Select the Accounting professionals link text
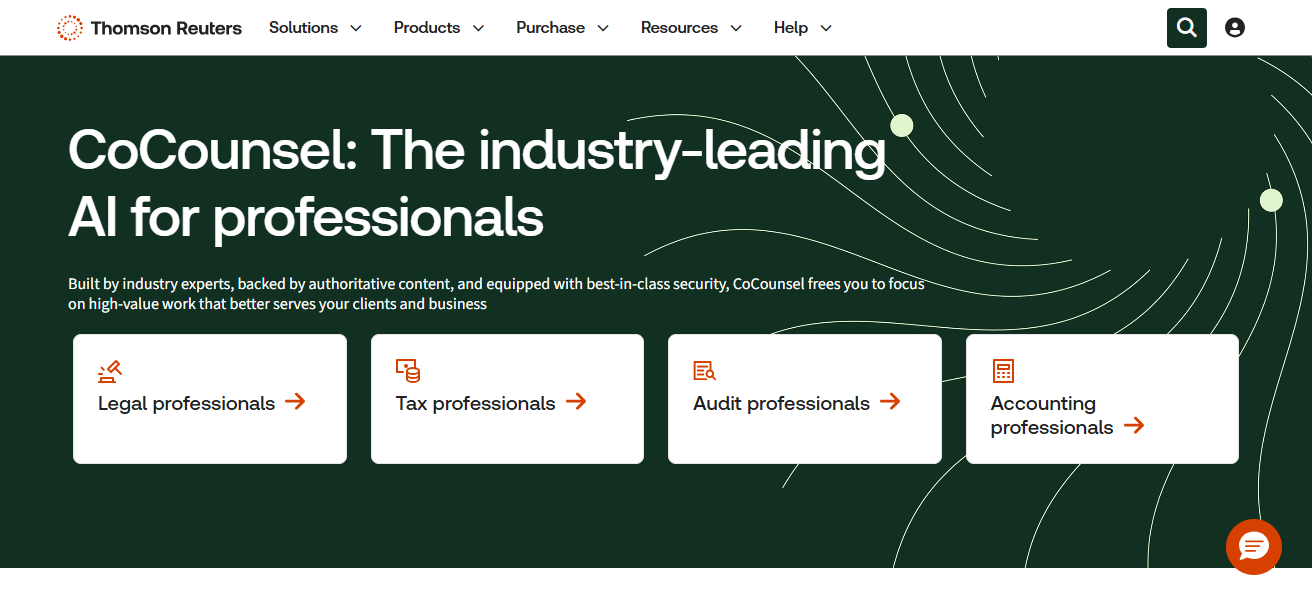 click(x=1052, y=415)
